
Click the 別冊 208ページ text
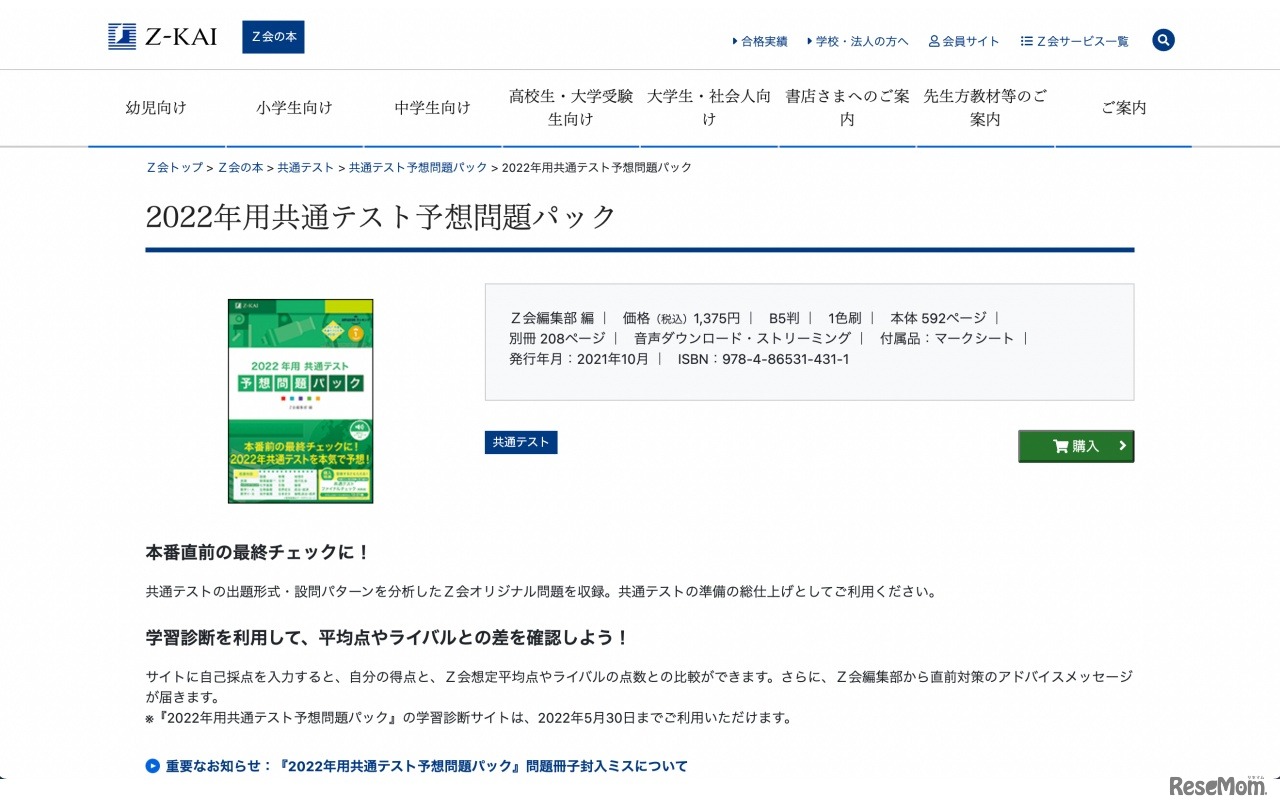(x=557, y=338)
